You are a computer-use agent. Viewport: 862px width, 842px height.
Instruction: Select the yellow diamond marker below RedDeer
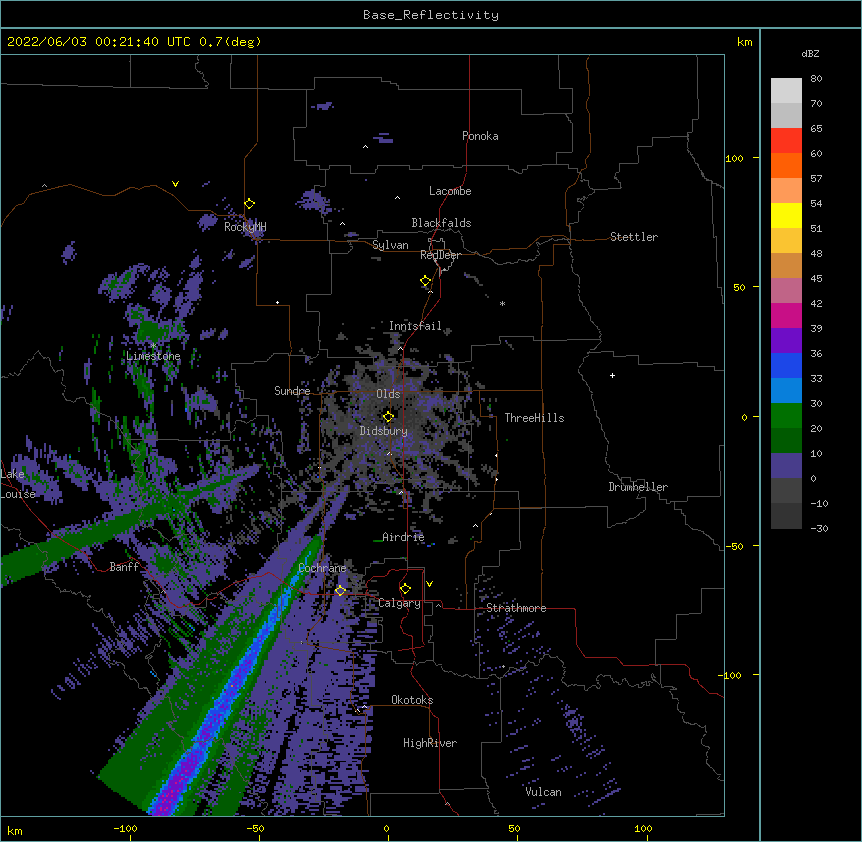[426, 281]
